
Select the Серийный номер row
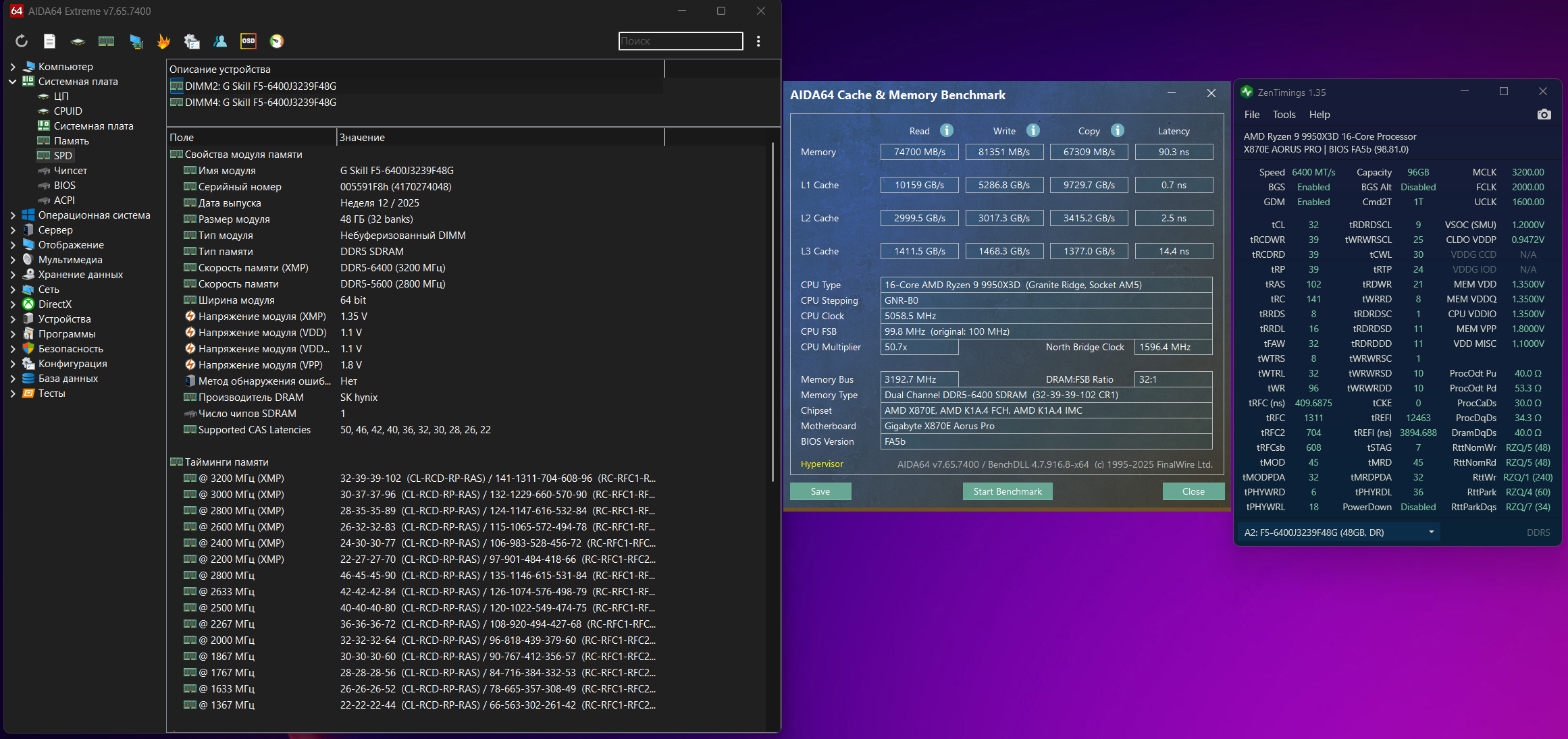click(x=419, y=187)
